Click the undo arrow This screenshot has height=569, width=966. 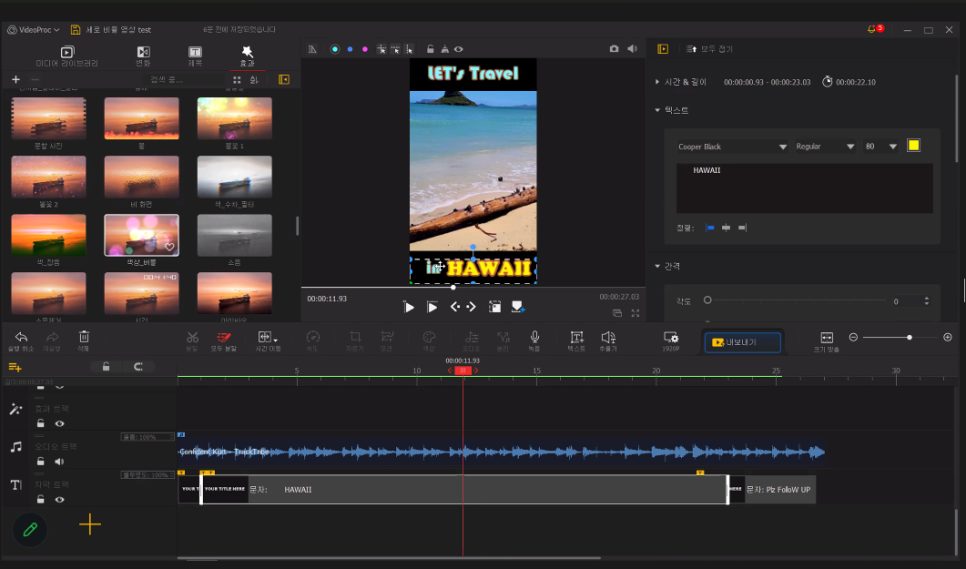click(x=21, y=340)
